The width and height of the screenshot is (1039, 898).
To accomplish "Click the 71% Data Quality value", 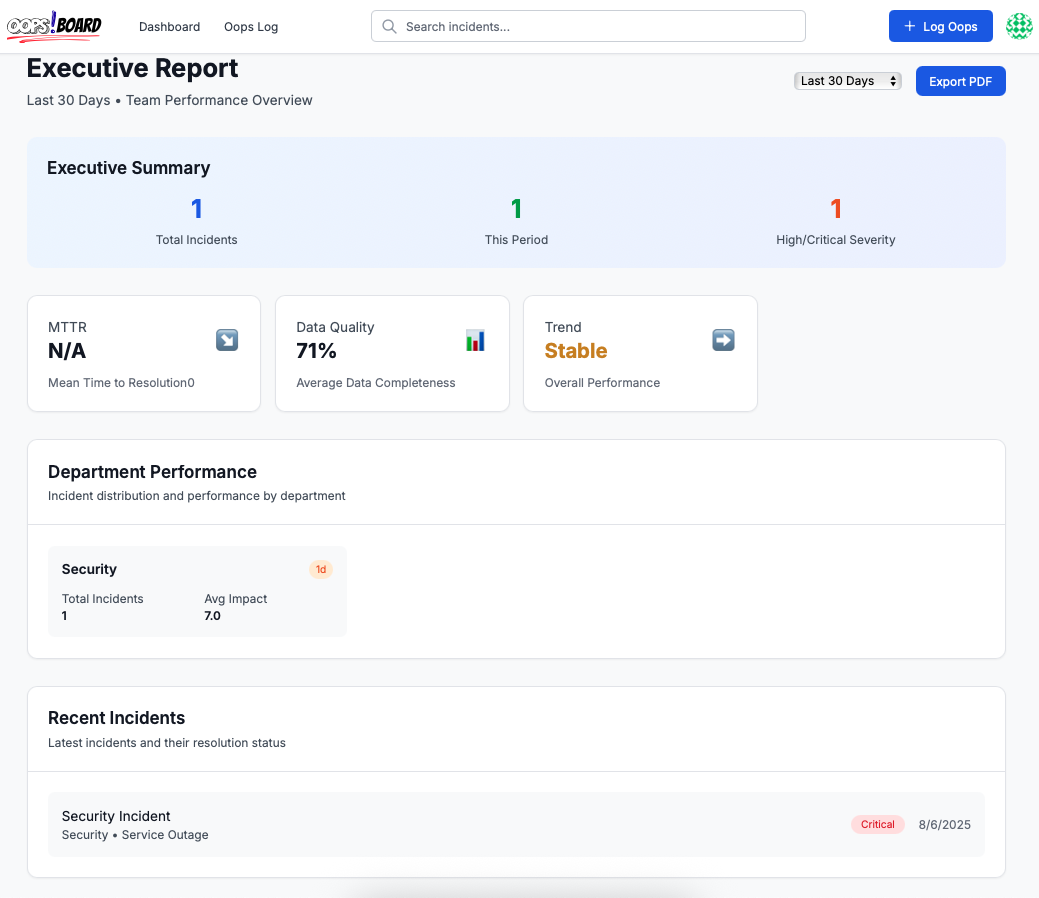I will [x=317, y=351].
